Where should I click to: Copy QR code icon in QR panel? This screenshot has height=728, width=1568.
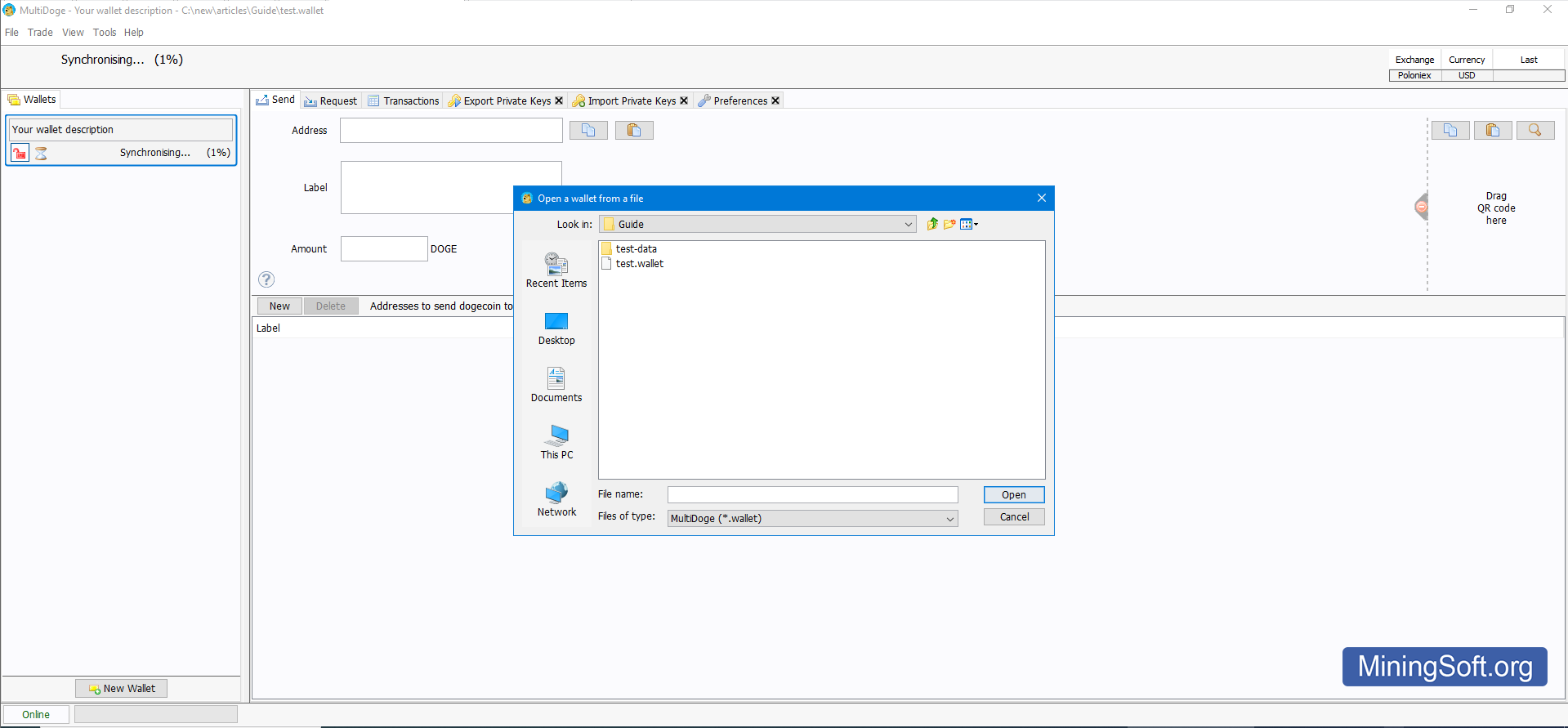[x=1450, y=130]
